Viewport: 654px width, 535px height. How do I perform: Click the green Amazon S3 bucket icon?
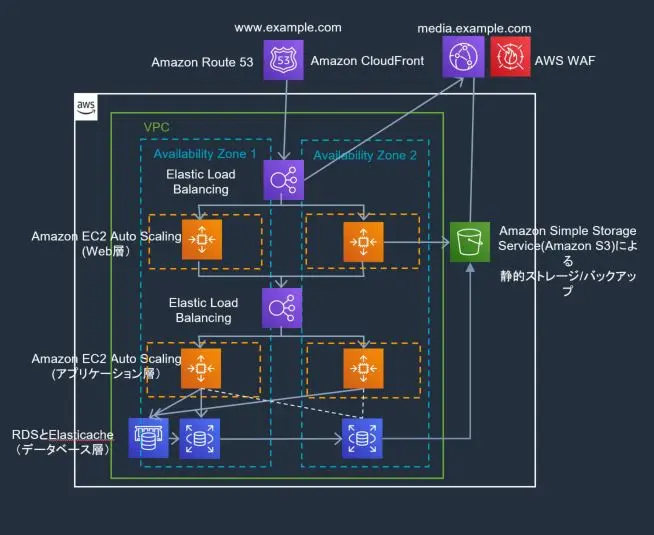470,242
